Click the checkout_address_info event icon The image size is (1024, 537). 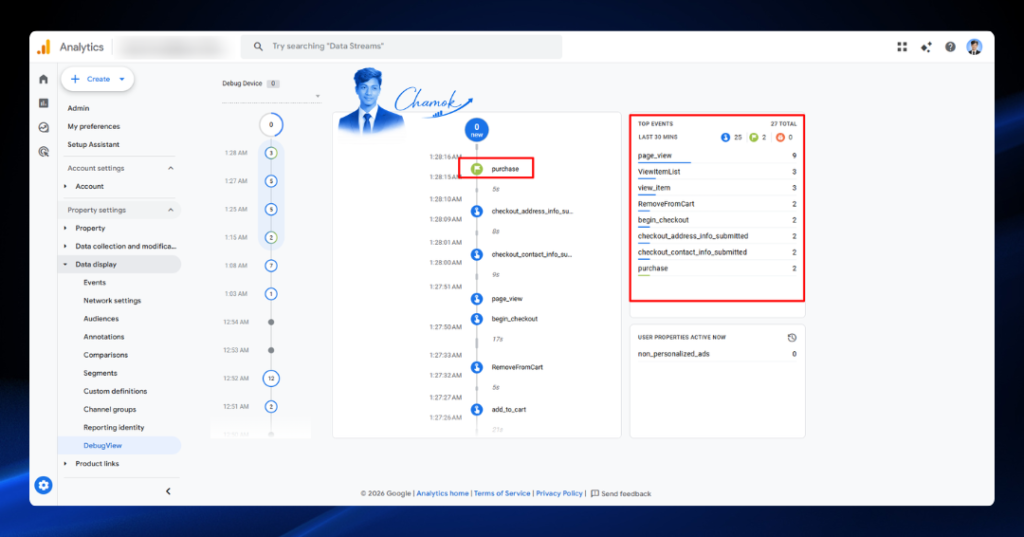point(477,212)
